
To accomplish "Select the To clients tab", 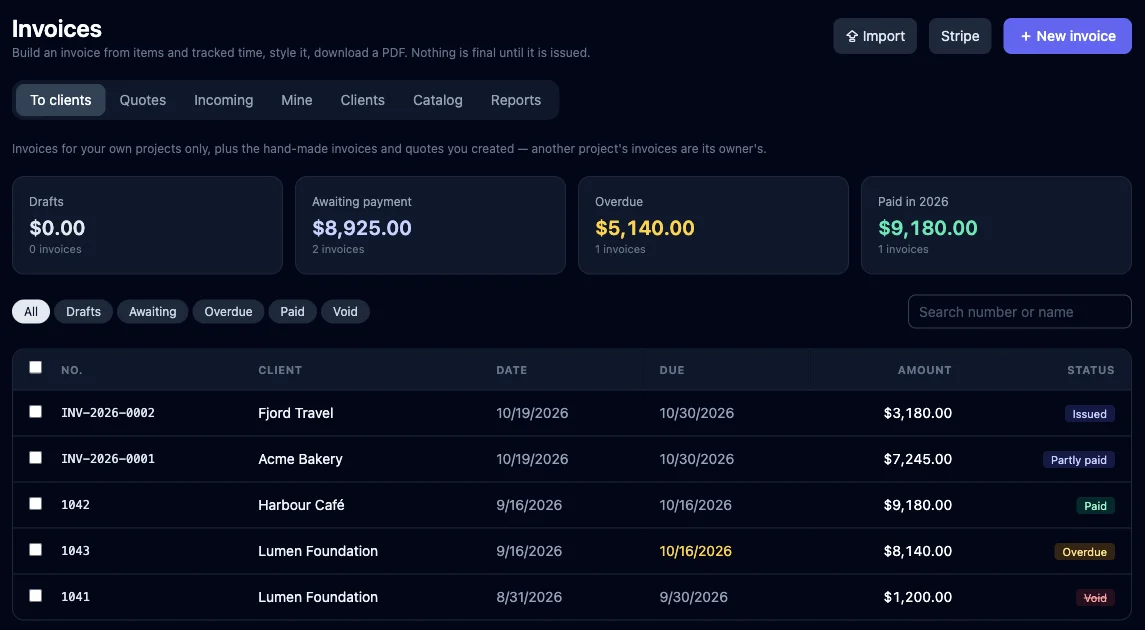I will pyautogui.click(x=61, y=100).
